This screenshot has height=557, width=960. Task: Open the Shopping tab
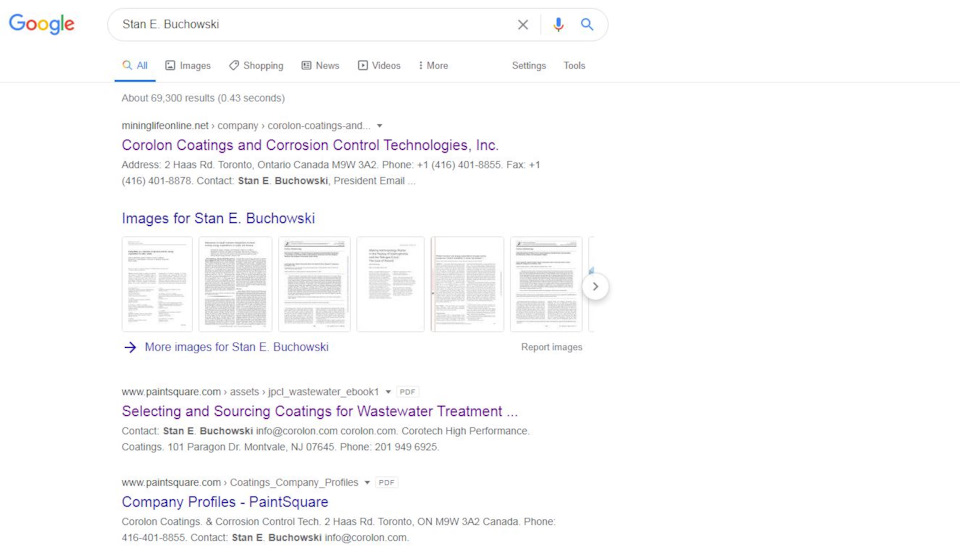point(256,65)
